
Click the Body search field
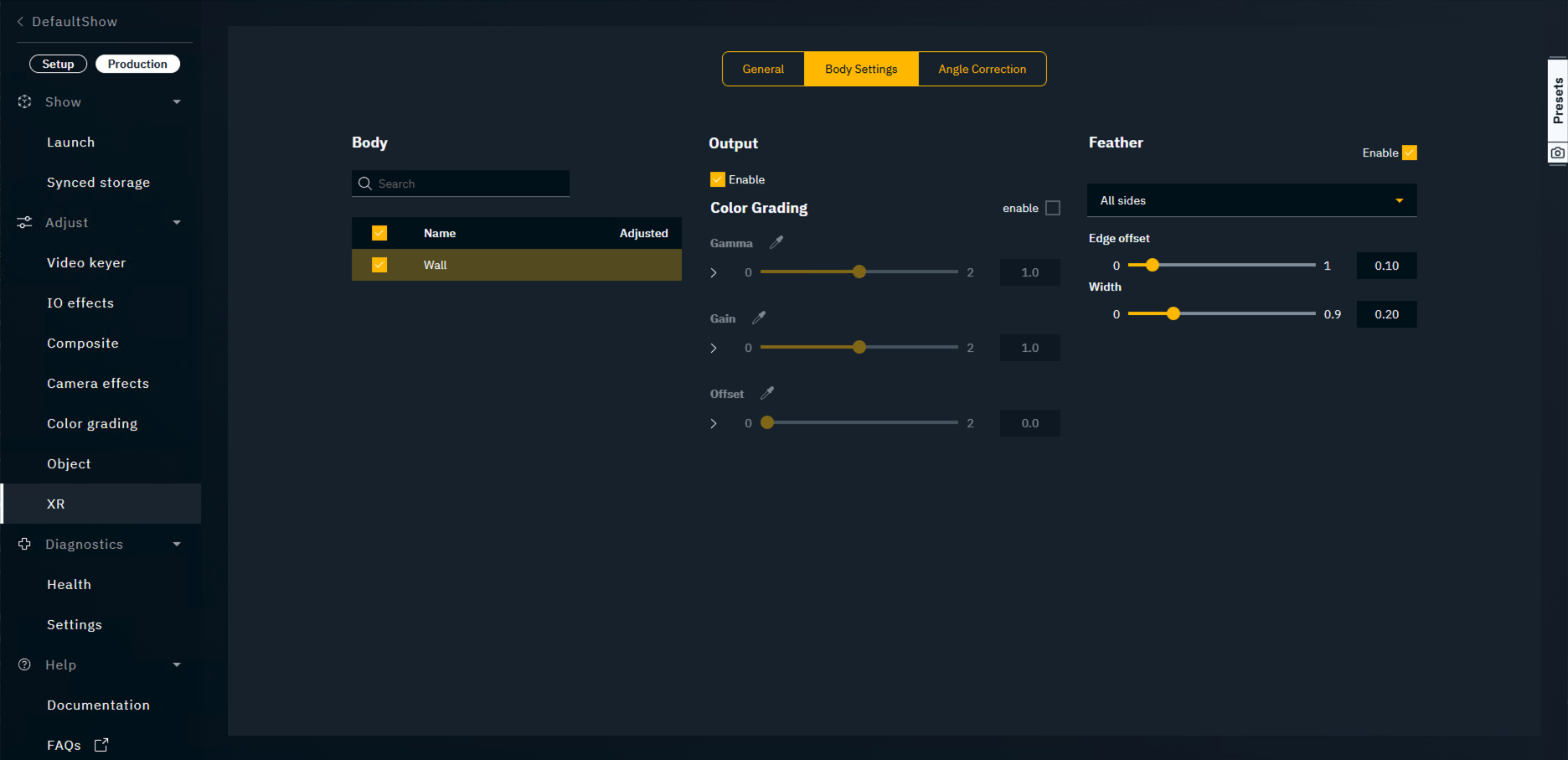[x=461, y=184]
